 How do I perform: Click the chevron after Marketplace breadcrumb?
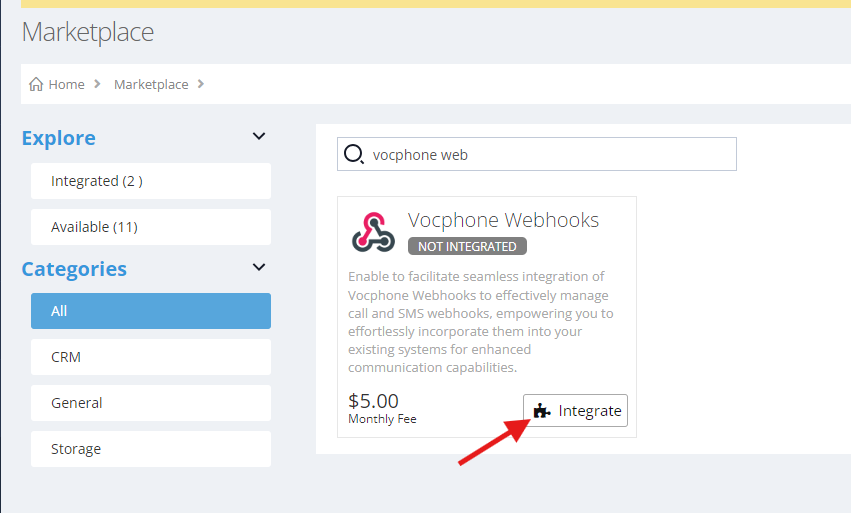201,84
